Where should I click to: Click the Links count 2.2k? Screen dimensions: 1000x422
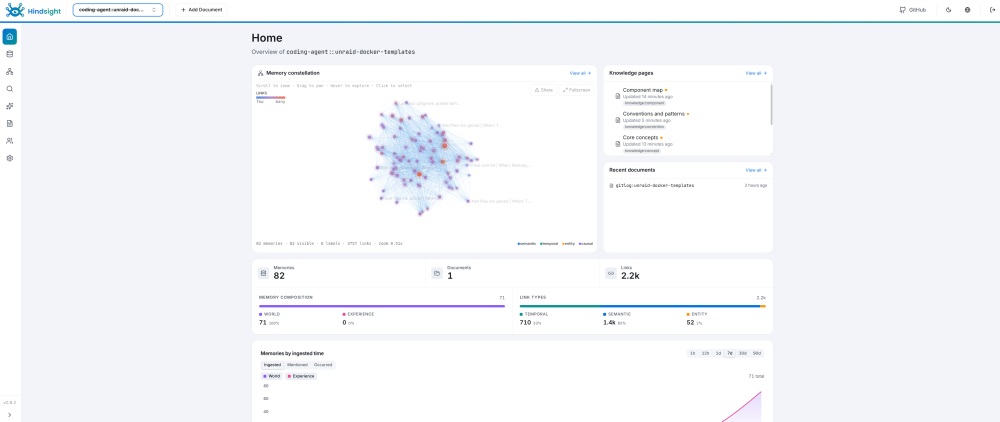click(x=629, y=276)
